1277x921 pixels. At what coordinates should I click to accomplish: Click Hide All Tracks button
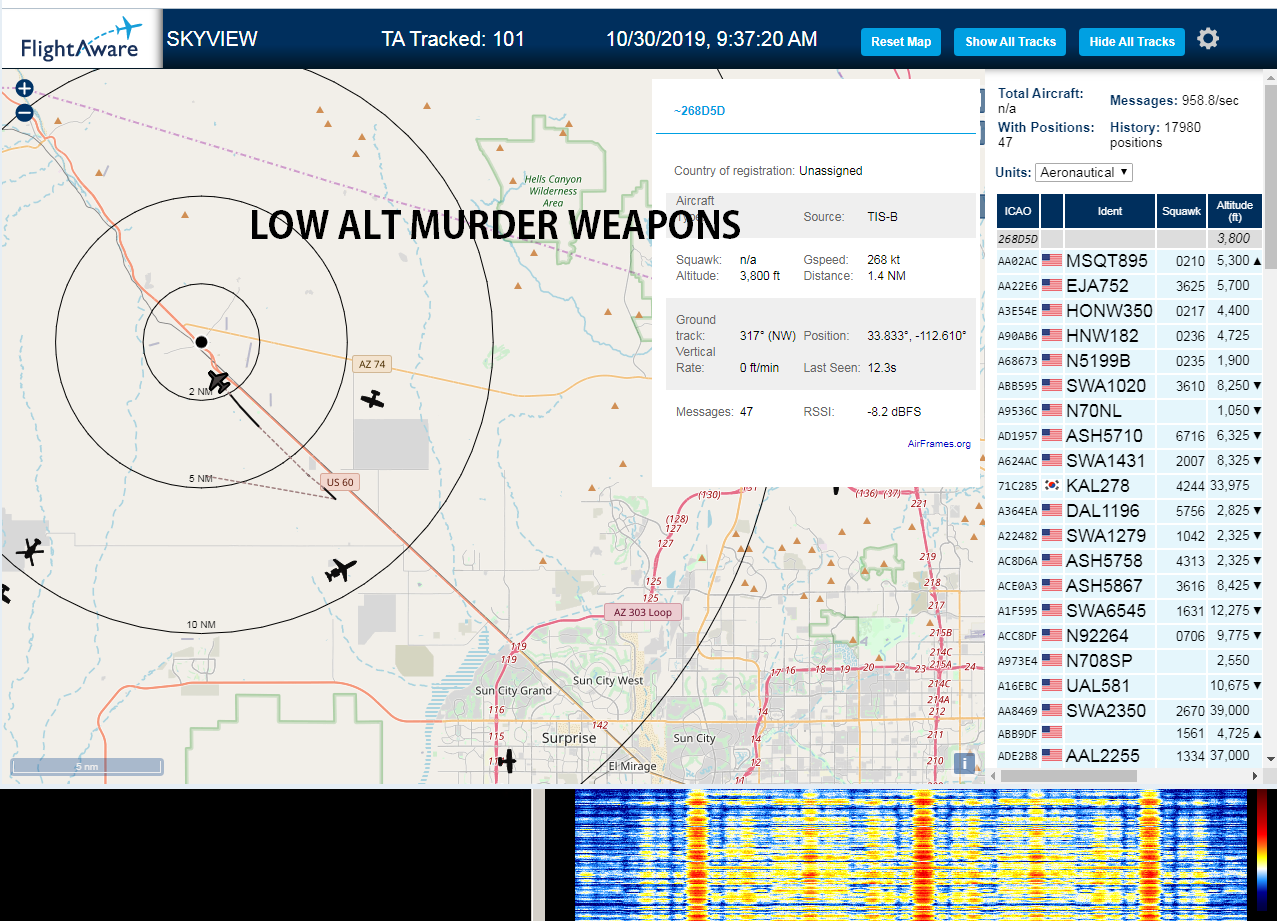[1132, 42]
